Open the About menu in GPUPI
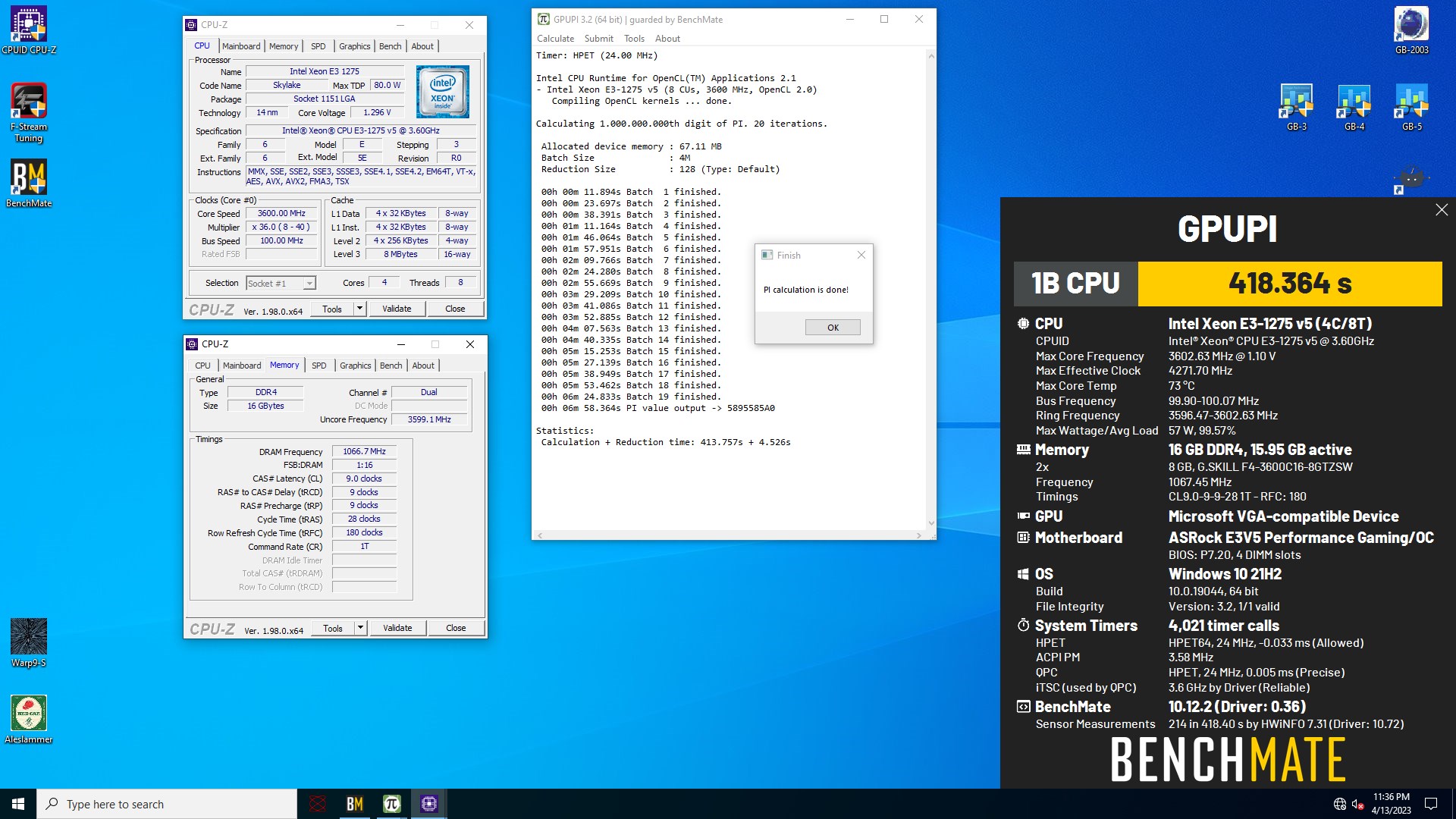 (x=668, y=39)
